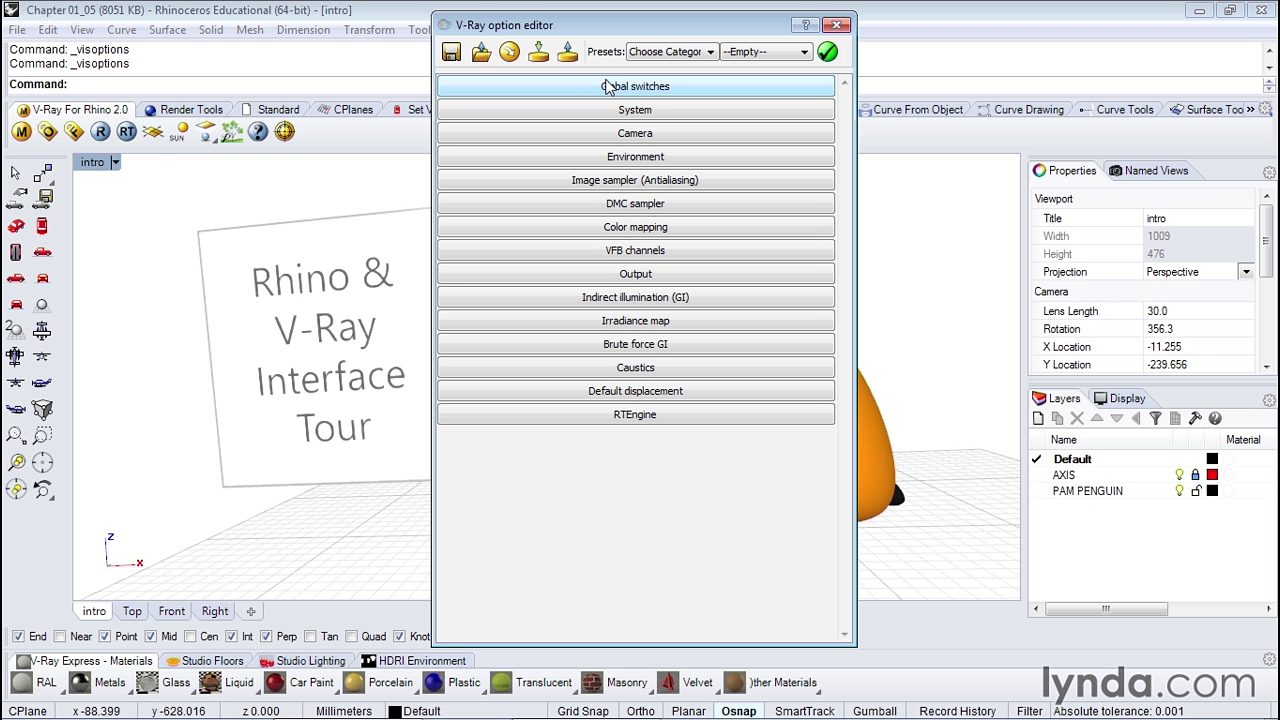Viewport: 1280px width, 720px height.
Task: Open Properties panel gear settings
Action: 1269,172
